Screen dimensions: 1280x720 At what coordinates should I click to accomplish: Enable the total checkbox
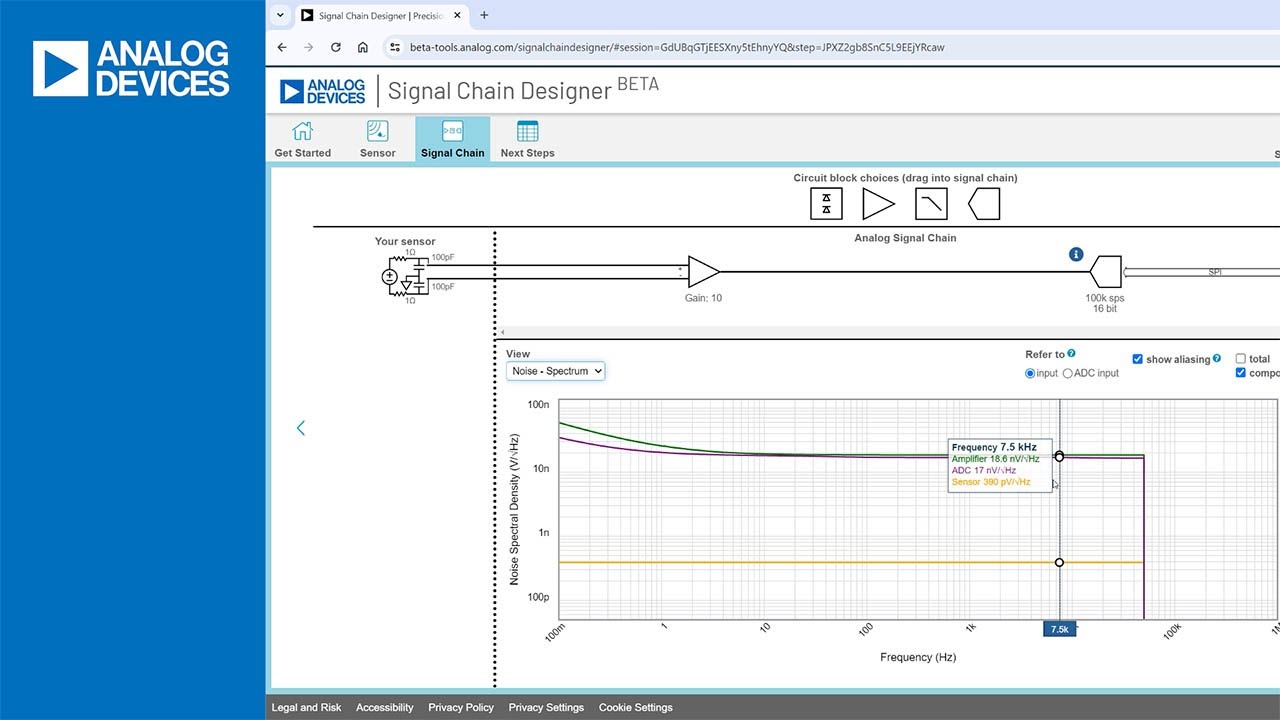click(x=1241, y=359)
